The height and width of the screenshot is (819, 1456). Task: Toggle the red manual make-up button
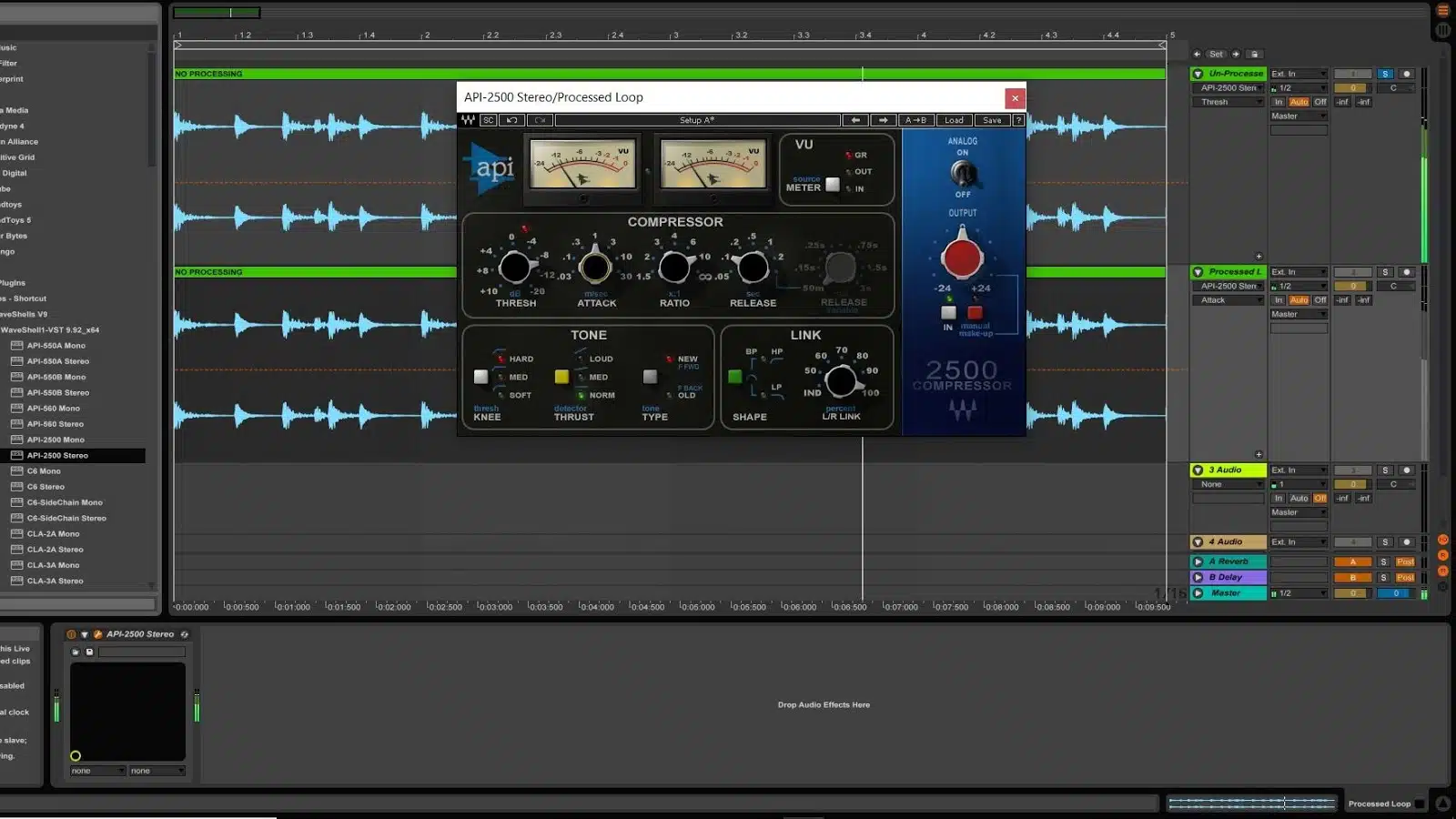click(x=975, y=312)
